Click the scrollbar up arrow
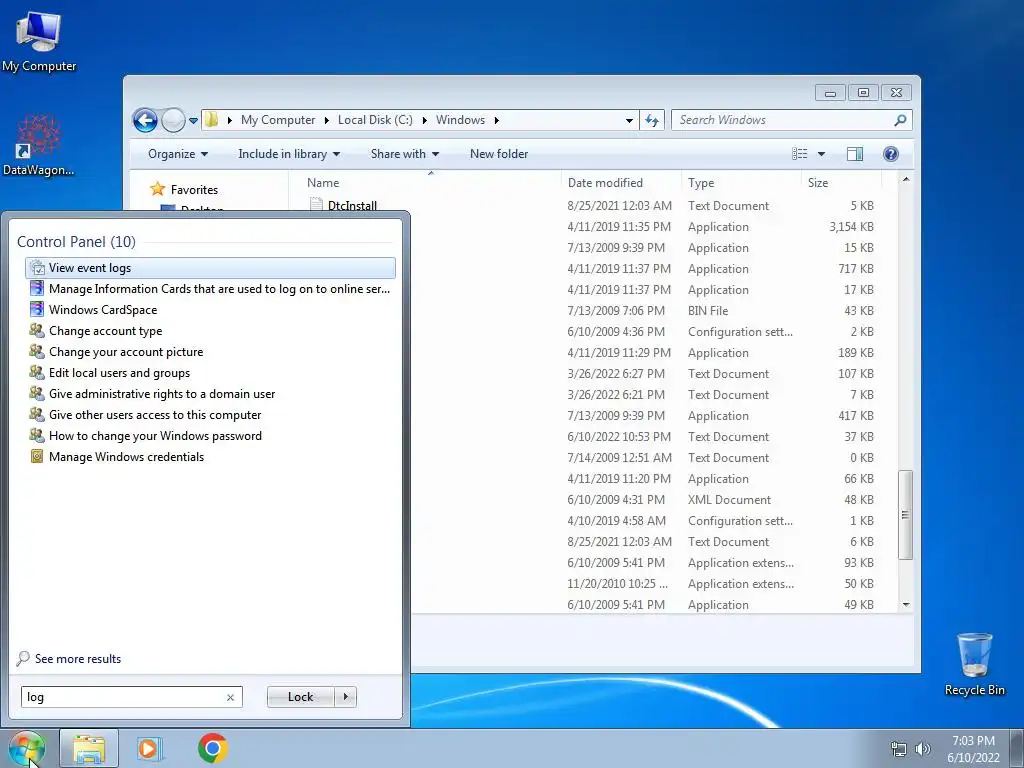 click(906, 179)
